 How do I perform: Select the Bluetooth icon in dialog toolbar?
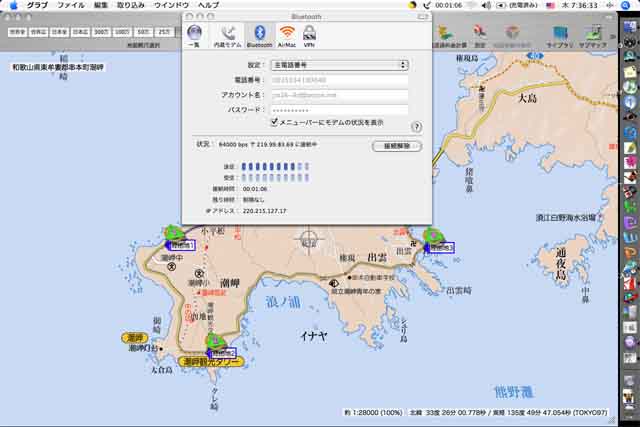tap(260, 36)
